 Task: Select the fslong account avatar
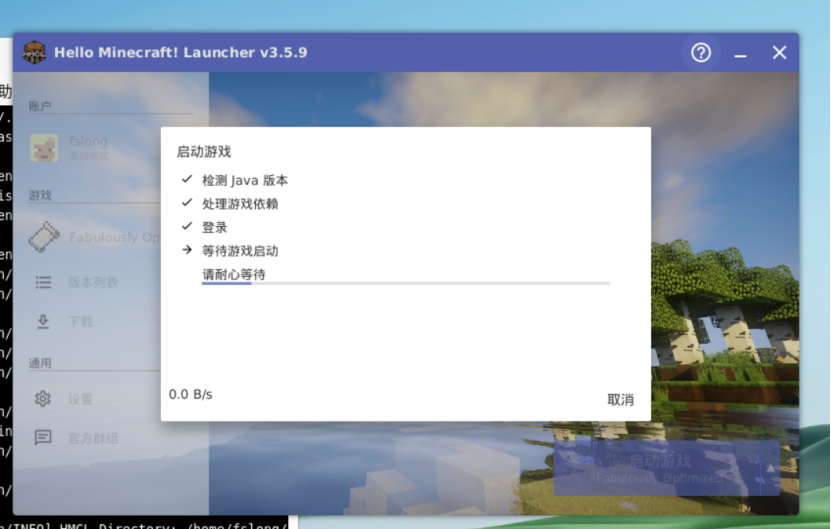45,147
